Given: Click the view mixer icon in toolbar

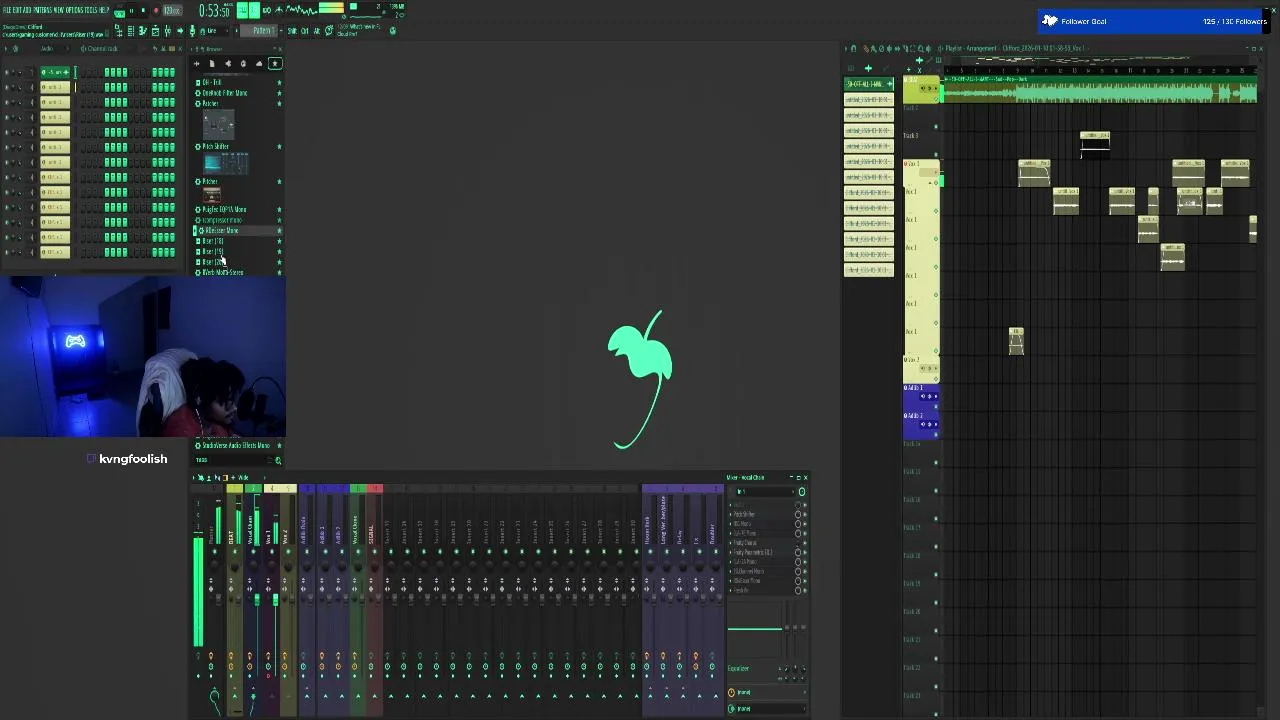Looking at the screenshot, I should [167, 31].
